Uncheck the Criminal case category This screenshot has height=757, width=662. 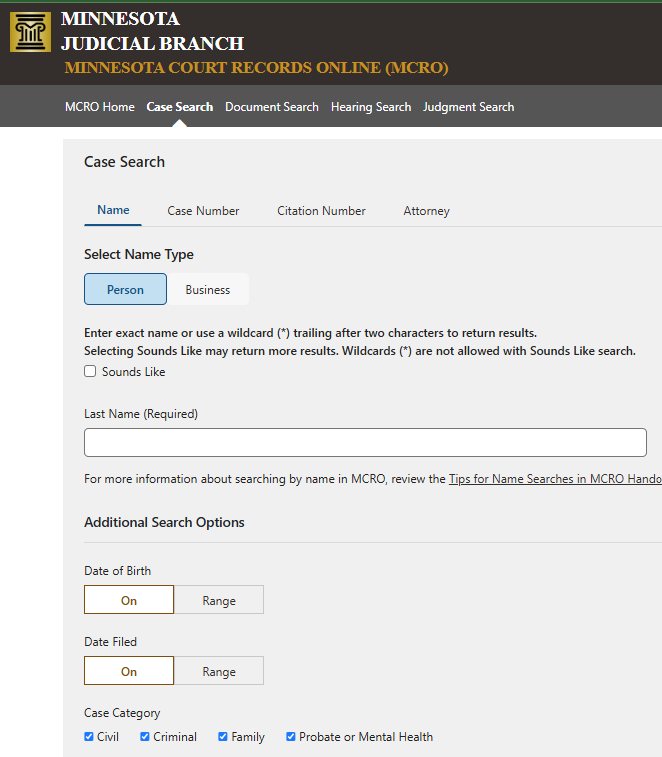tap(145, 737)
